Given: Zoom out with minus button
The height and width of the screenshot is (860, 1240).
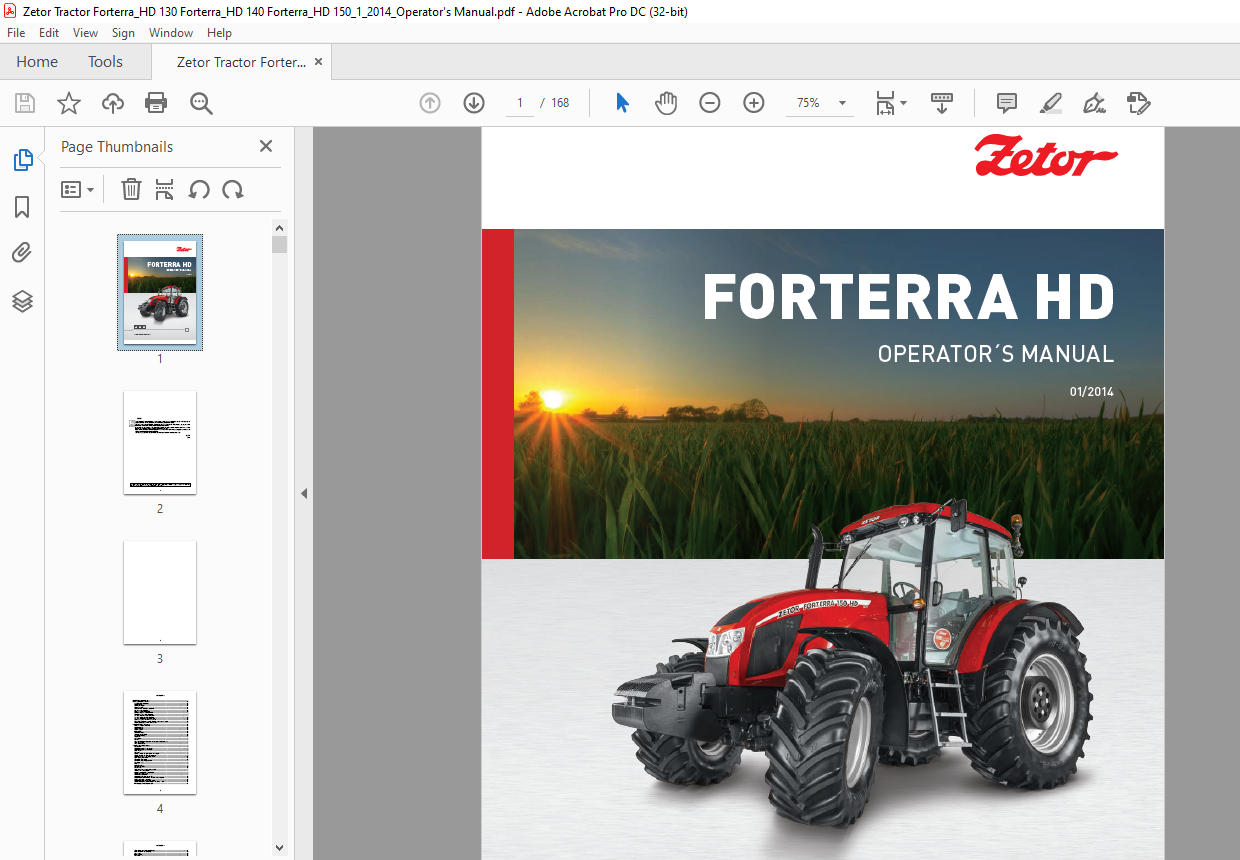Looking at the screenshot, I should (x=710, y=103).
